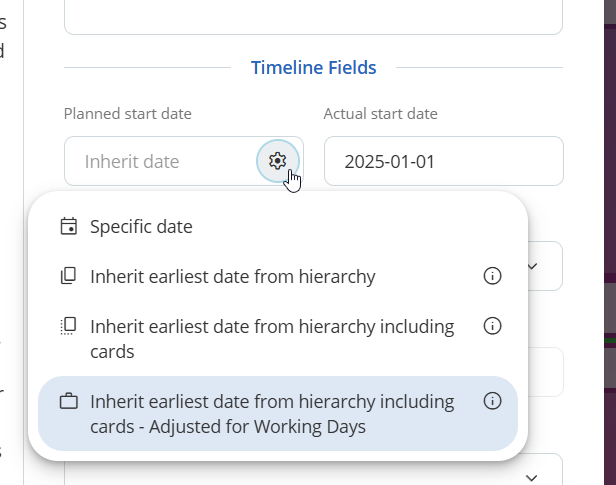Expand dropdown chevron right of the menu
Viewport: 616px width, 485px height.
coord(532,266)
